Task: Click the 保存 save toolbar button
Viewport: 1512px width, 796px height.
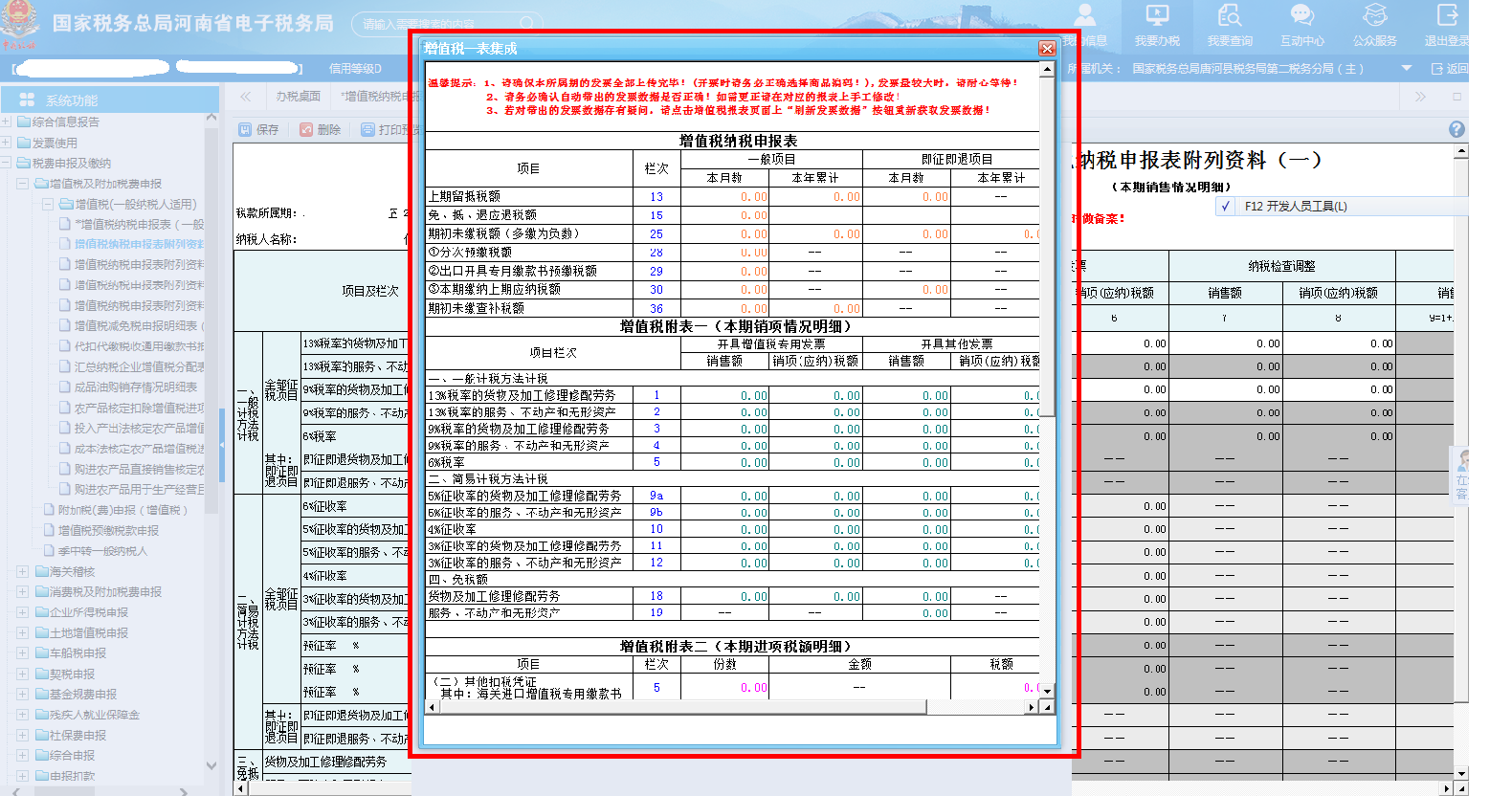Action: pos(258,129)
